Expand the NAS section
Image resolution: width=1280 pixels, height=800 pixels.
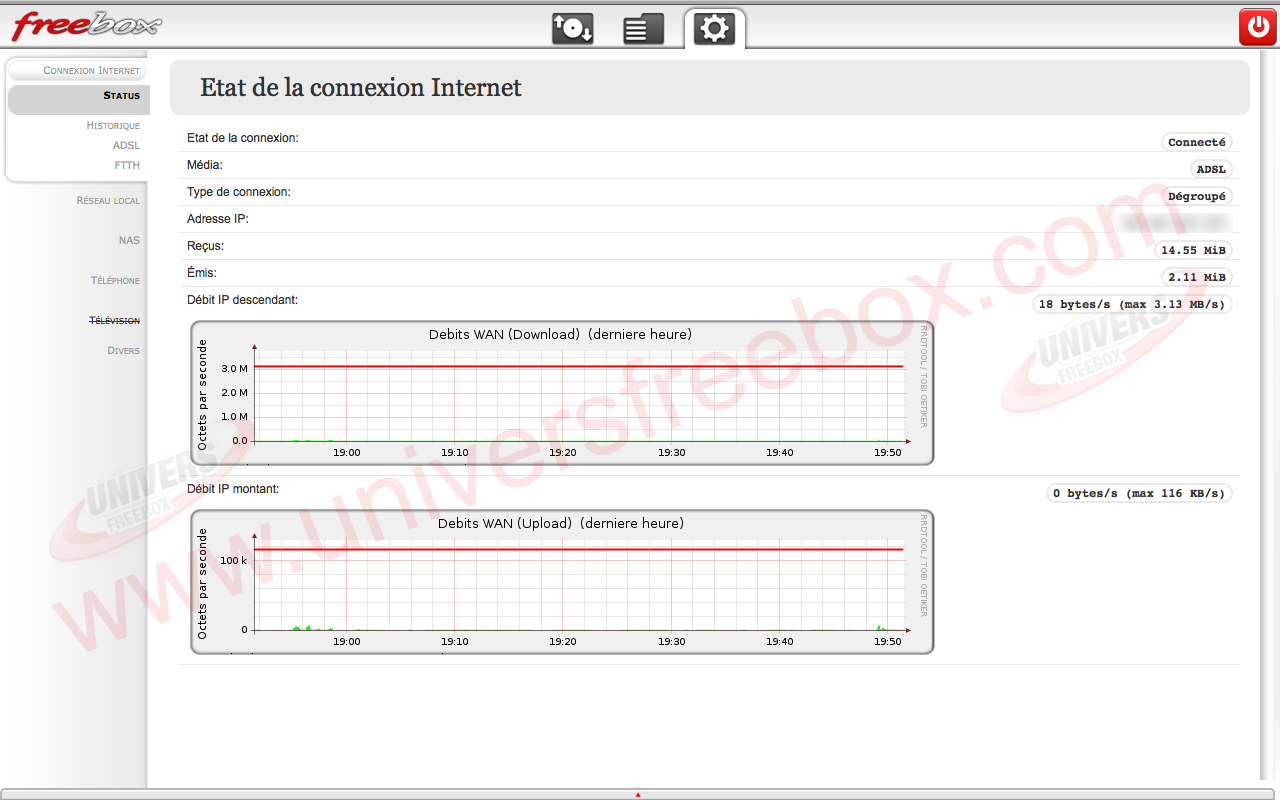[x=129, y=241]
